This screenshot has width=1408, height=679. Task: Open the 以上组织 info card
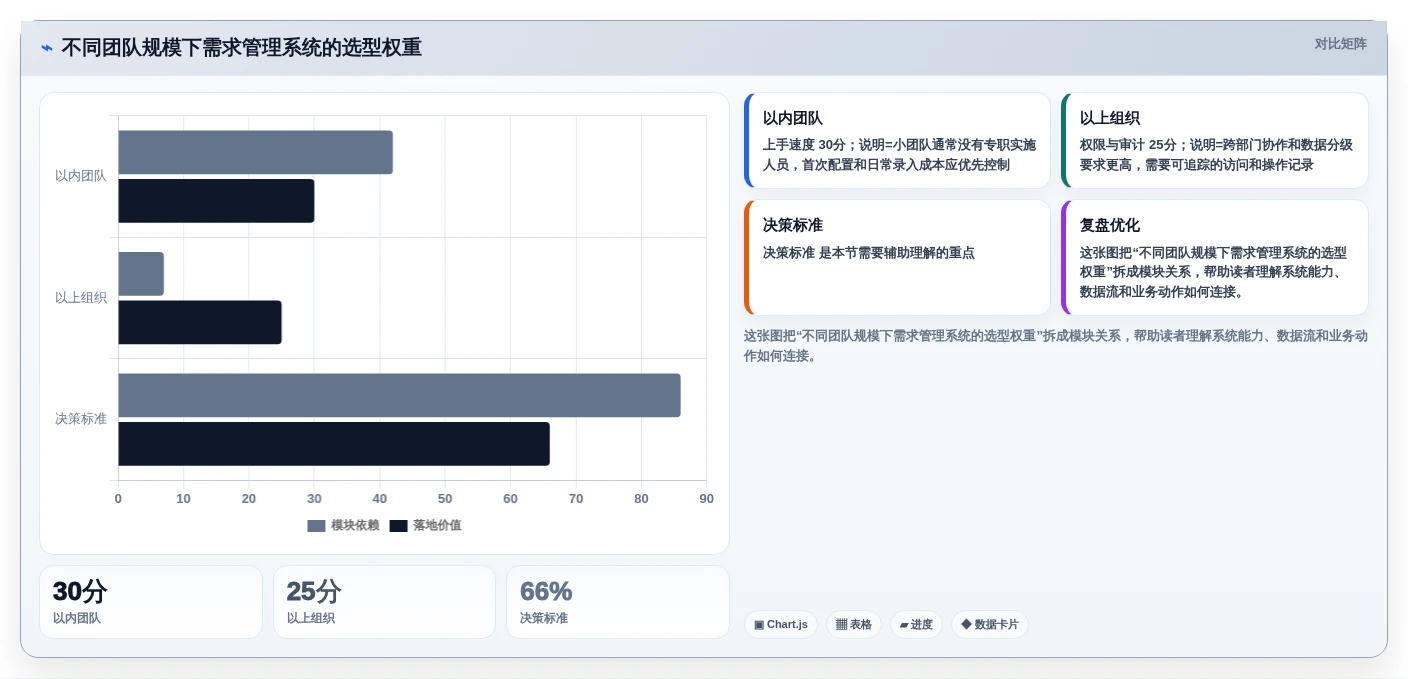tap(1214, 141)
